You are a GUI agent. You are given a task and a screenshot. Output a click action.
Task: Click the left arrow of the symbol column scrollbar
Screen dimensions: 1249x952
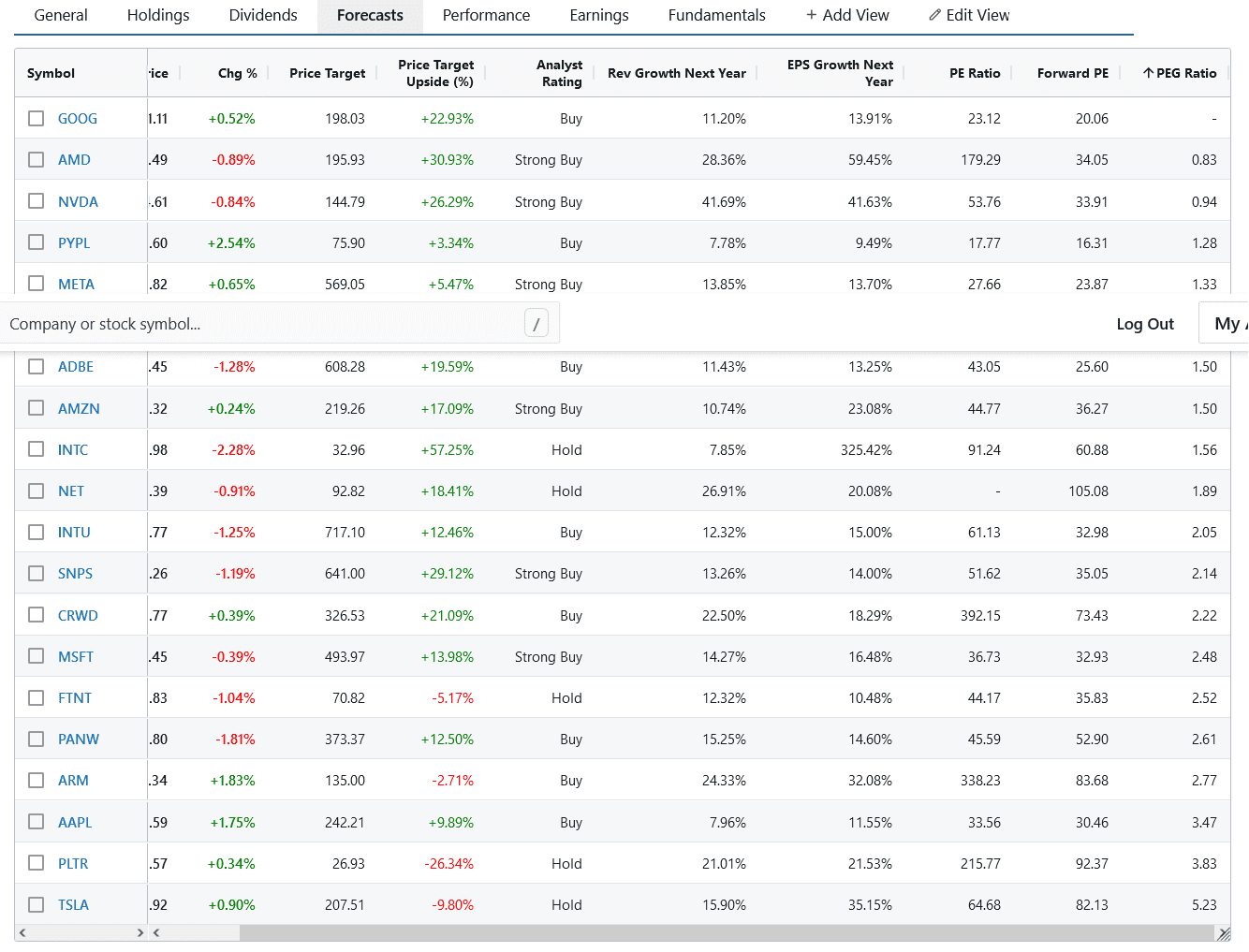(22, 933)
